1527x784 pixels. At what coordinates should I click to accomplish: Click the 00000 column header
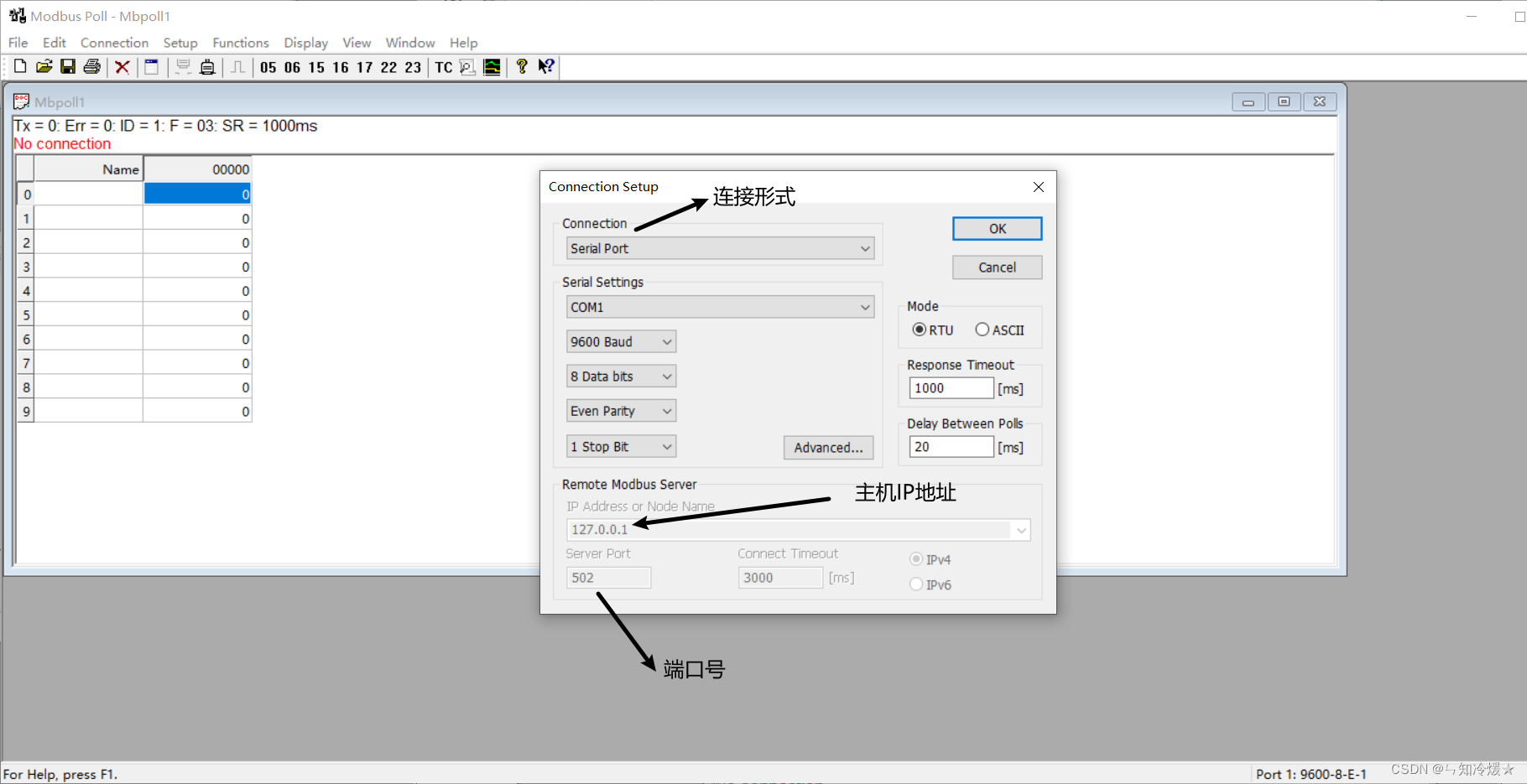pos(198,169)
